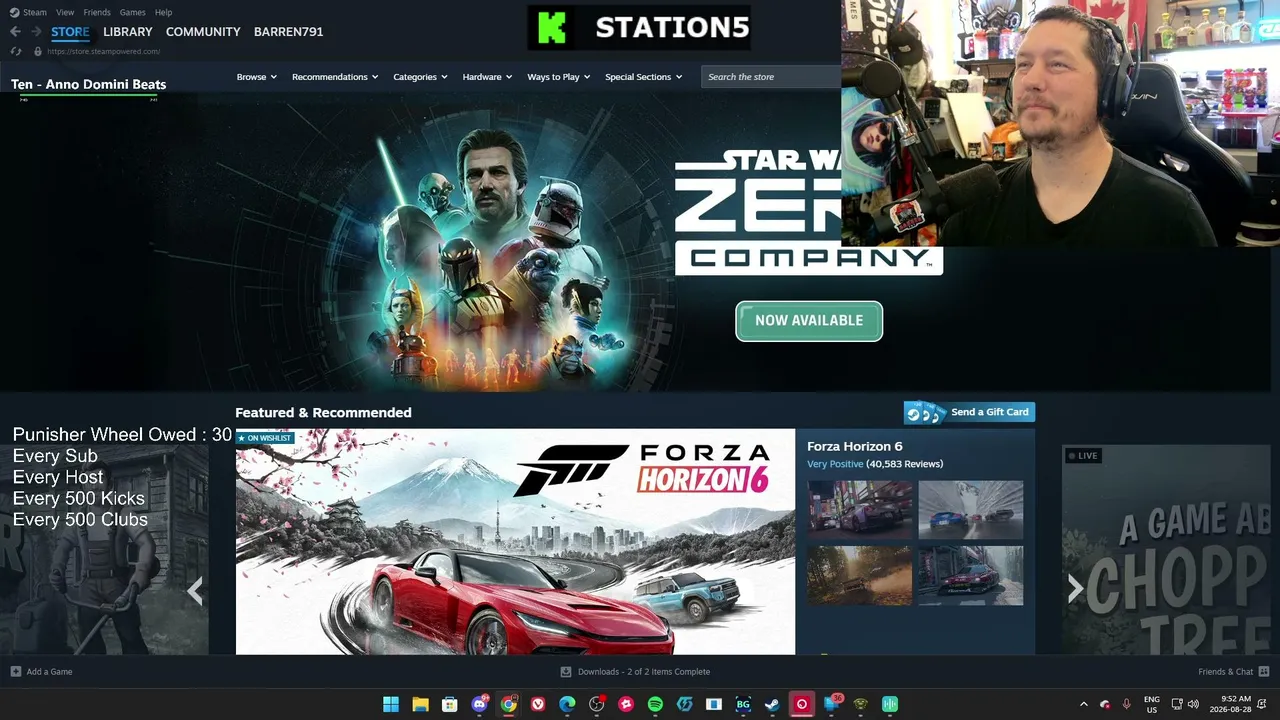The height and width of the screenshot is (720, 1280).
Task: Open the notifications bell
Action: click(1264, 704)
